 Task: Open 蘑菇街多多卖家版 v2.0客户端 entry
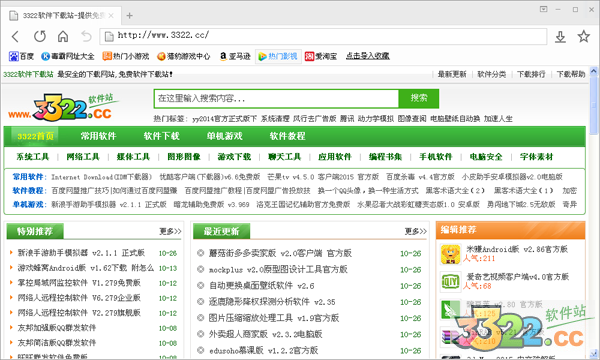click(280, 253)
